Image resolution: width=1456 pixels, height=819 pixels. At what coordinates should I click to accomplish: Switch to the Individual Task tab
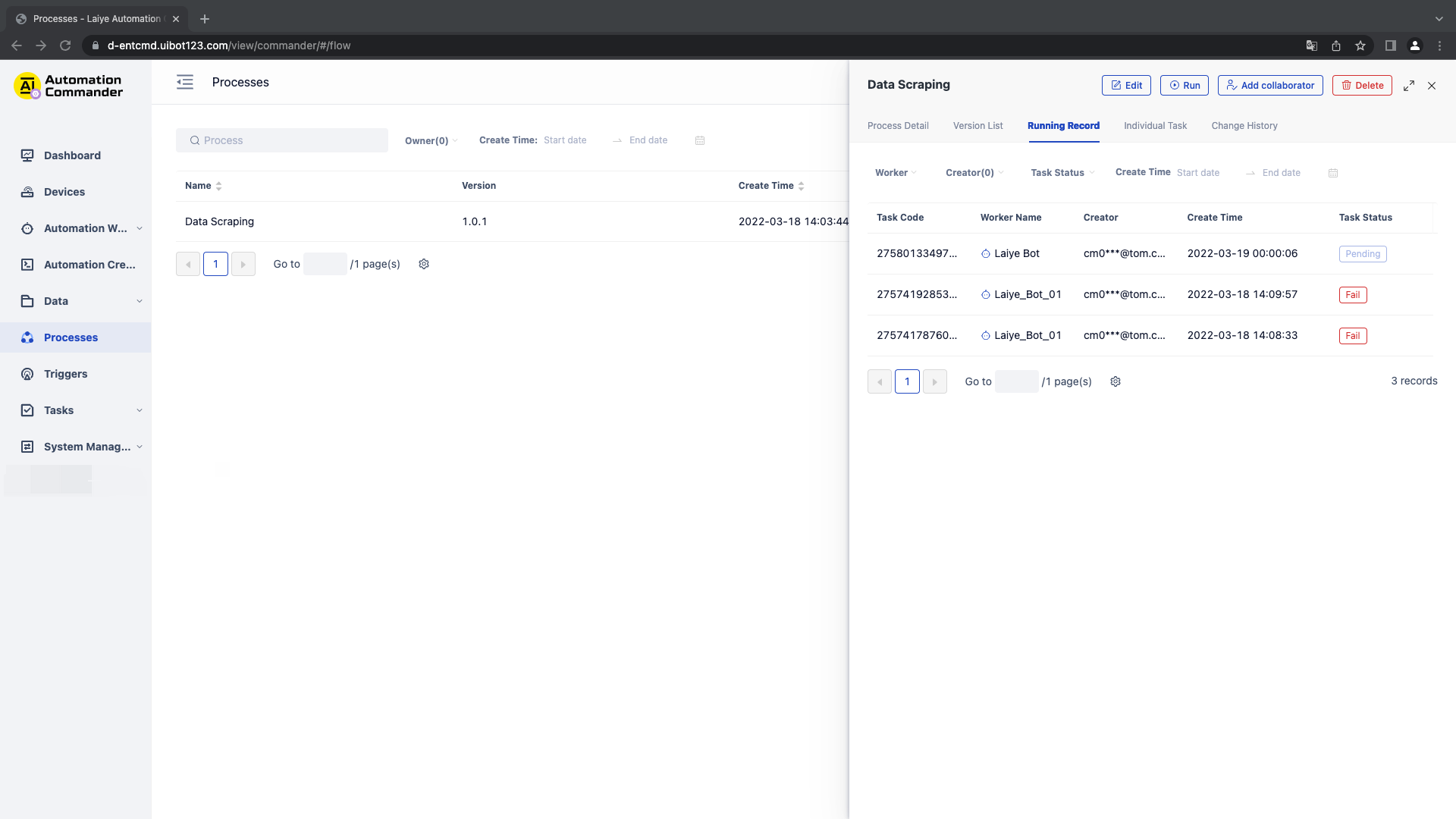pyautogui.click(x=1155, y=126)
